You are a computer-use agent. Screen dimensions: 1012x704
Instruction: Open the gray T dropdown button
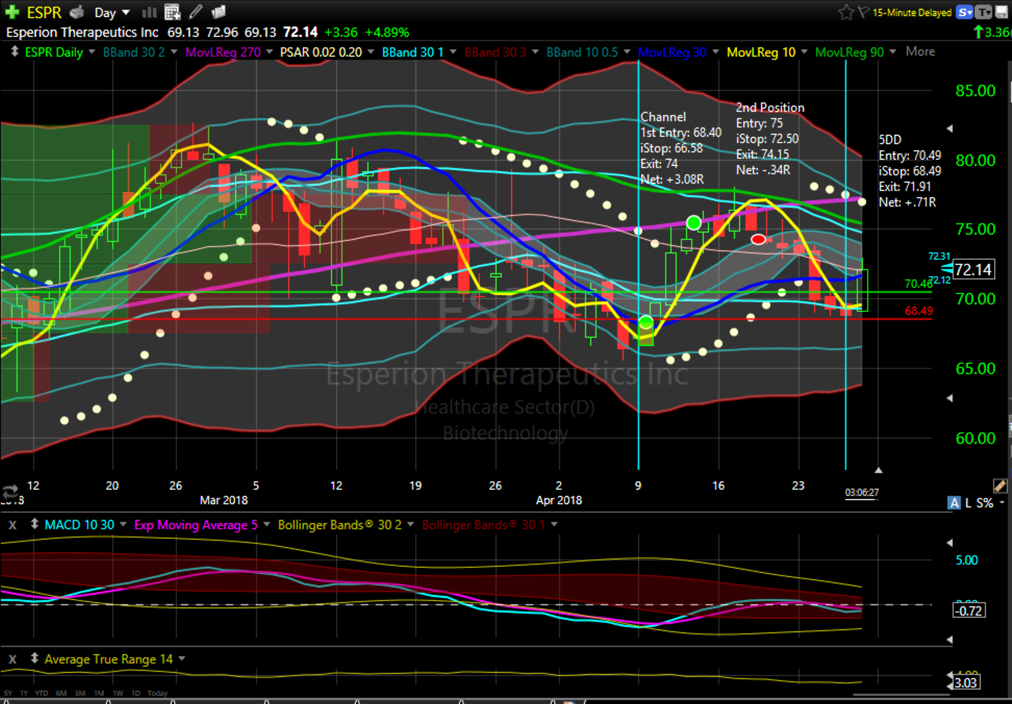click(x=984, y=12)
